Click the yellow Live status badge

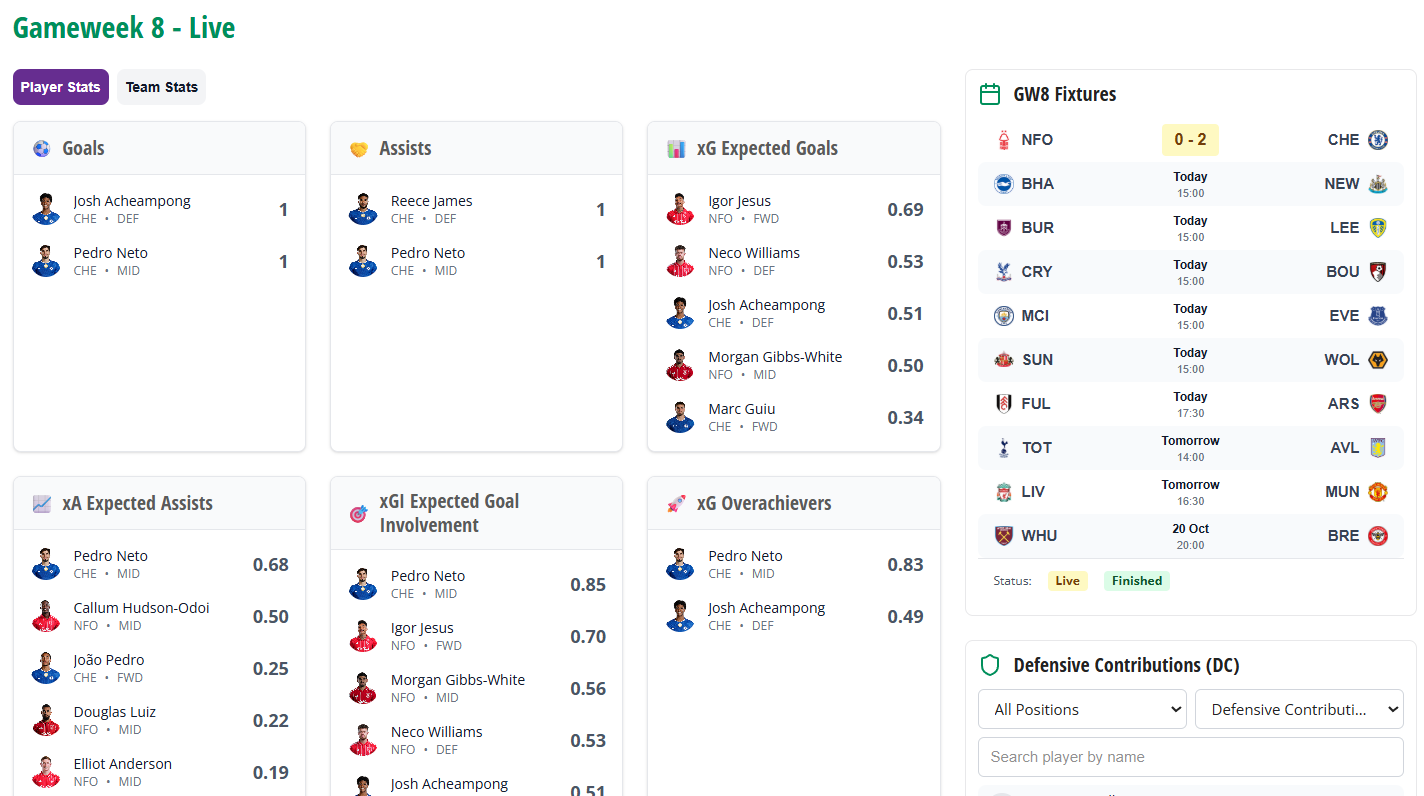1068,581
